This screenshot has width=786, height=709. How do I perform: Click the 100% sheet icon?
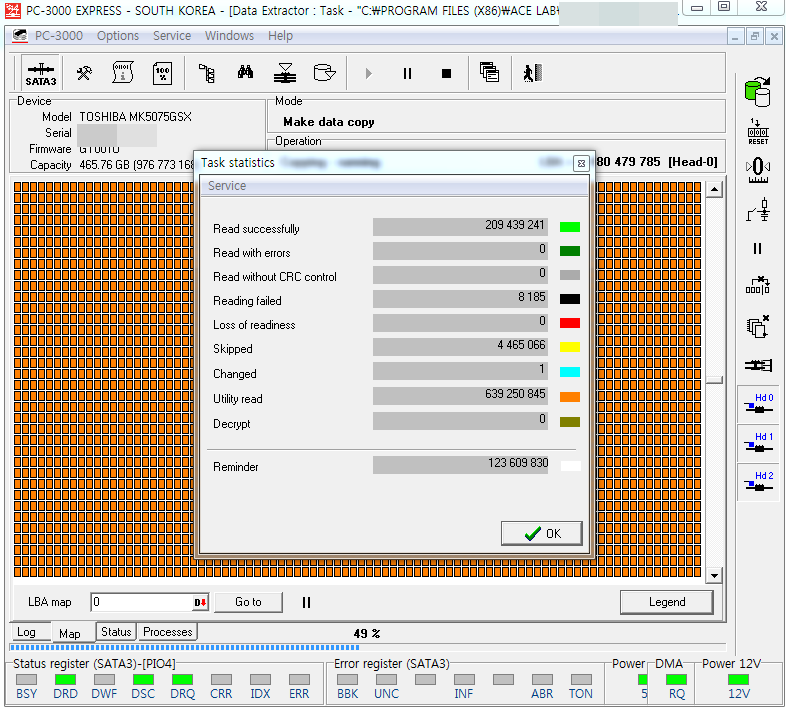tap(162, 74)
